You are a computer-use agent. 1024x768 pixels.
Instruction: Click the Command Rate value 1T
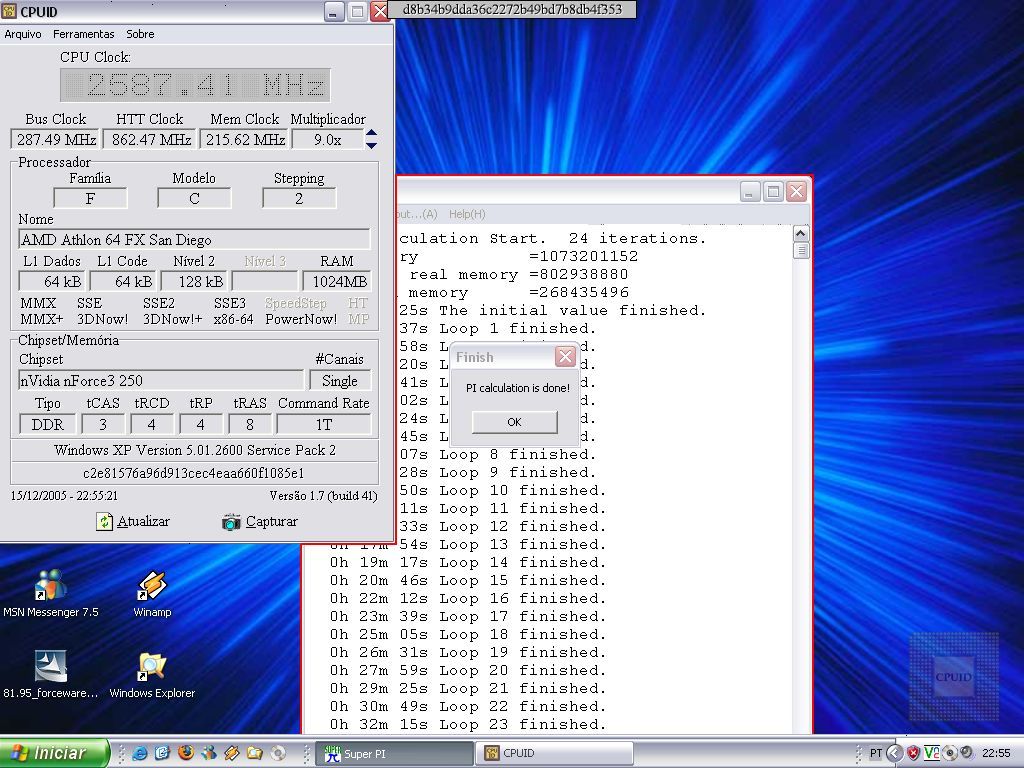tap(324, 424)
